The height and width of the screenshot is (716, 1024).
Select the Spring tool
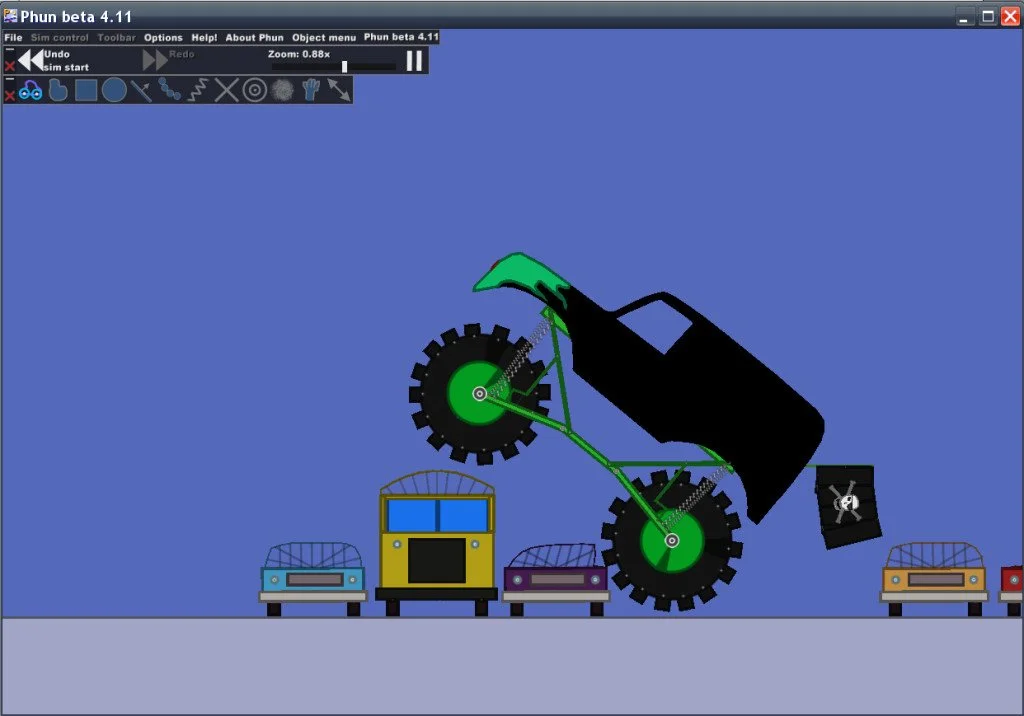pos(198,90)
